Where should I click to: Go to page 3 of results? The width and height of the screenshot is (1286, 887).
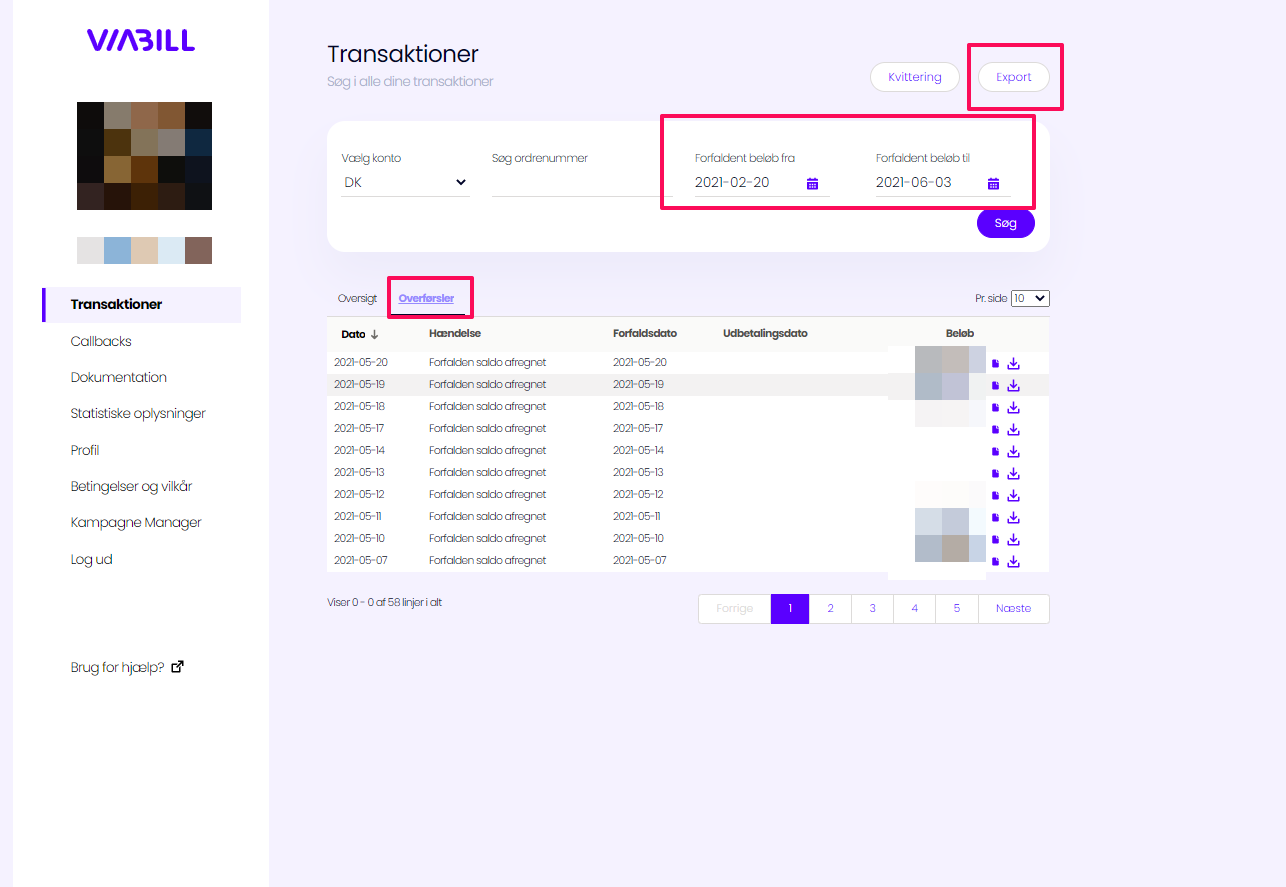point(872,609)
